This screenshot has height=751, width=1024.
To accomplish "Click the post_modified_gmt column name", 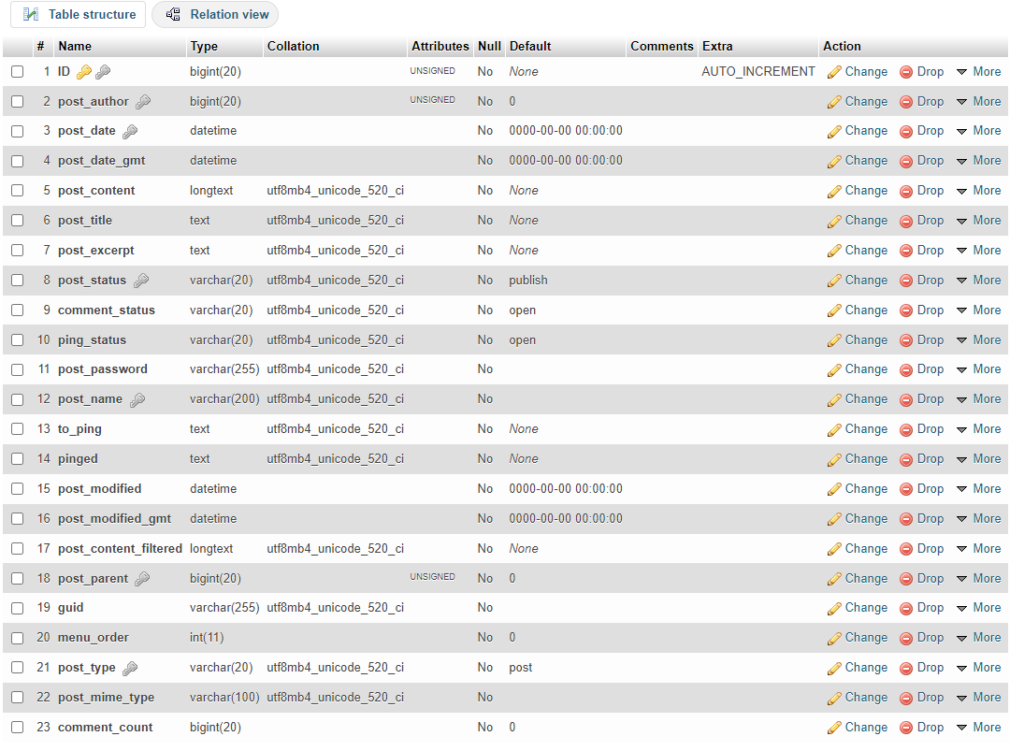I will pos(114,519).
